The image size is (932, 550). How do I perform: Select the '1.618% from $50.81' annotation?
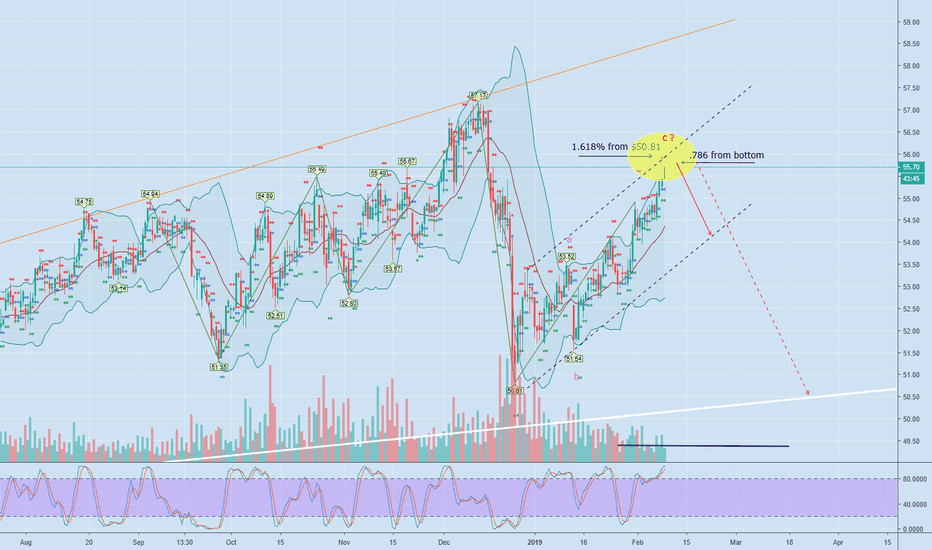[x=616, y=146]
